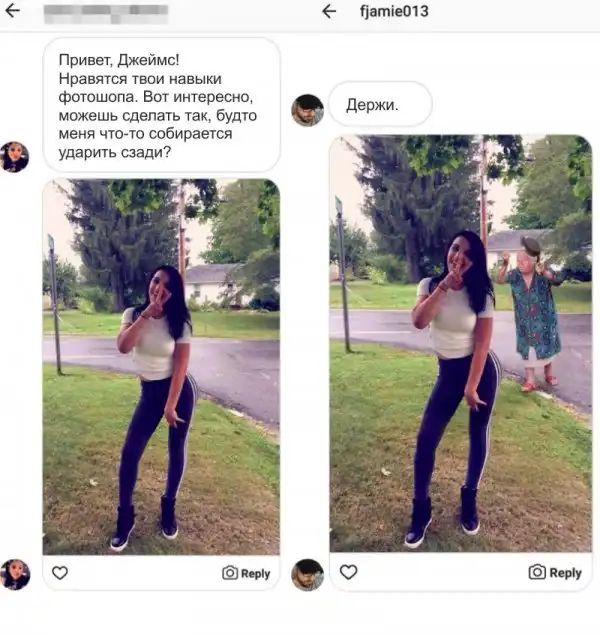The width and height of the screenshot is (600, 636).
Task: Select the Держи. message bubble
Action: click(380, 104)
